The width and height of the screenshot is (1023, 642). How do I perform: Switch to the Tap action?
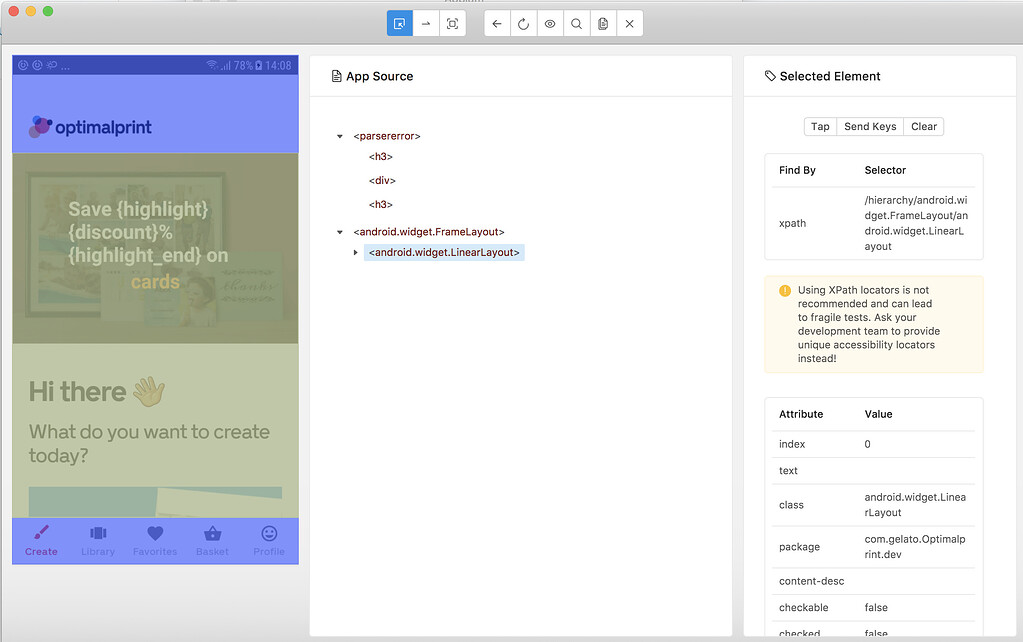[819, 126]
